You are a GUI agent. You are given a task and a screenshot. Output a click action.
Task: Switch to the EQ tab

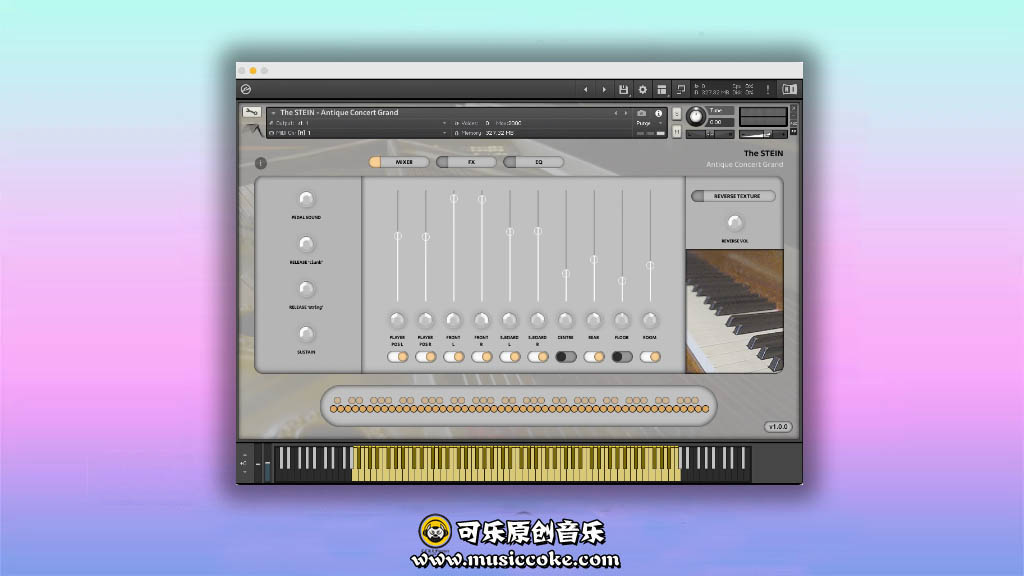point(534,162)
